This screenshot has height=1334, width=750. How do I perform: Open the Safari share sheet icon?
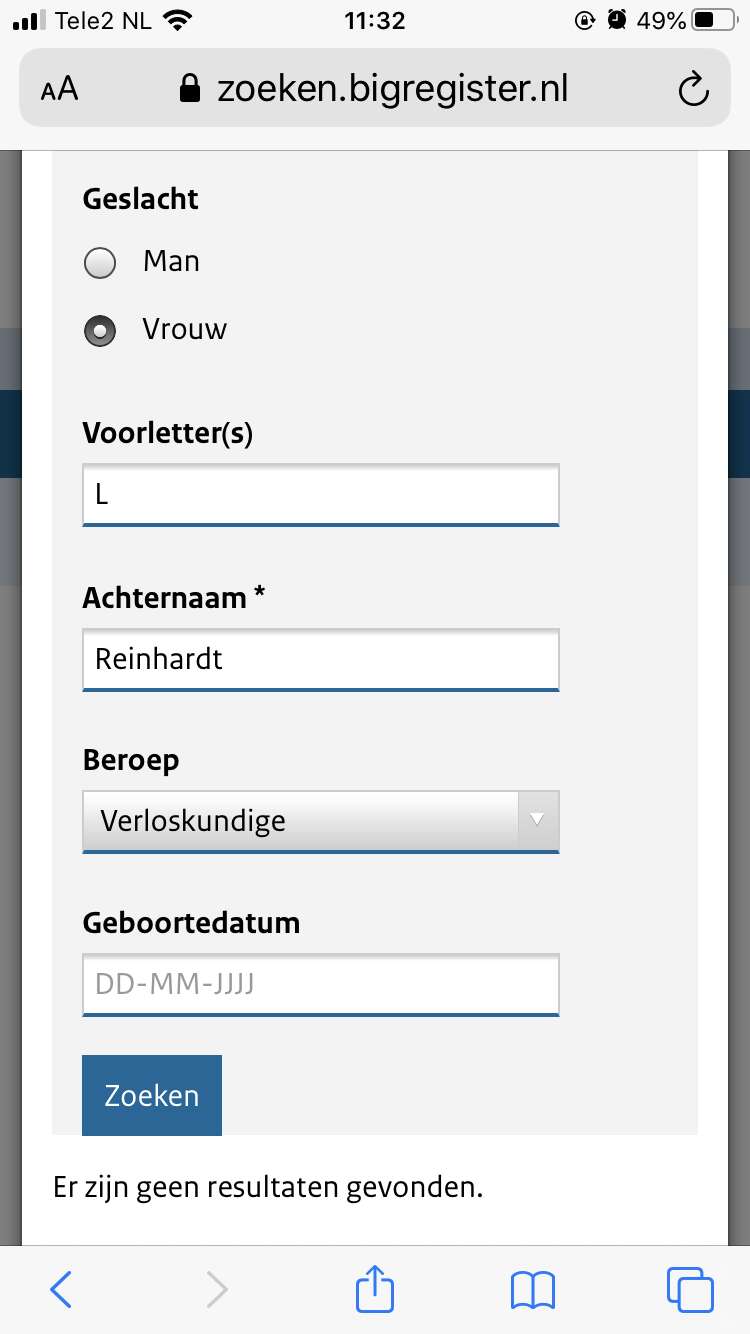coord(375,1288)
